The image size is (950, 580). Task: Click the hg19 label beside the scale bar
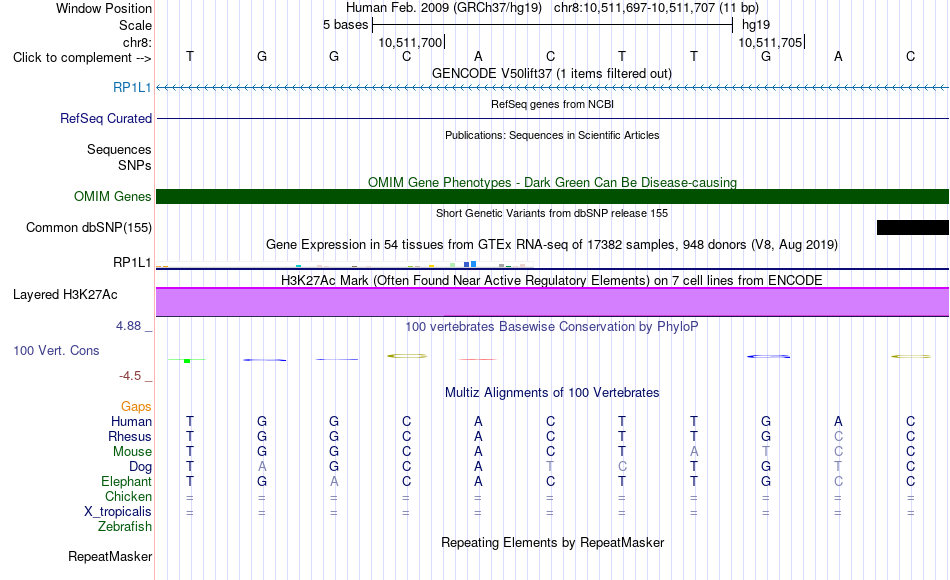point(756,25)
